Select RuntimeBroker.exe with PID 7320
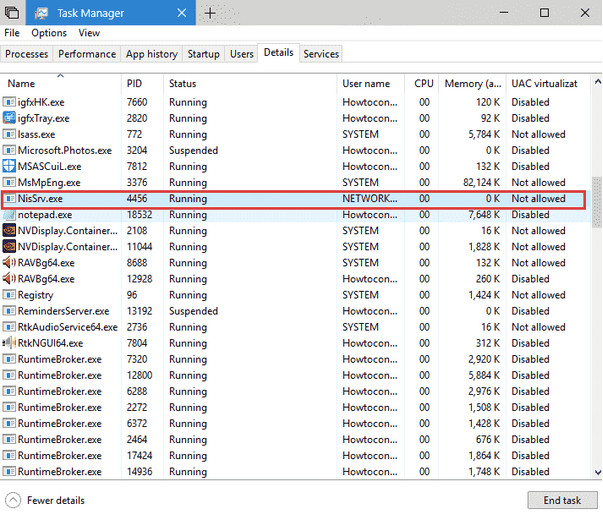Image resolution: width=603 pixels, height=516 pixels. click(294, 359)
